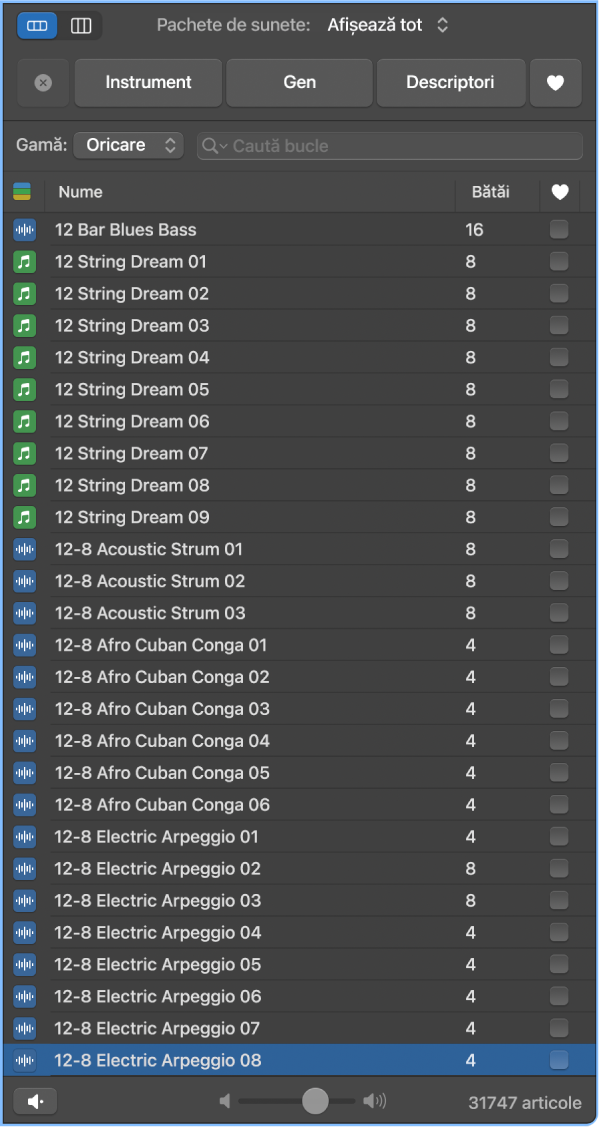The height and width of the screenshot is (1128, 599).
Task: Mark 12 Bar Blues Bass as favorite
Action: pyautogui.click(x=559, y=229)
